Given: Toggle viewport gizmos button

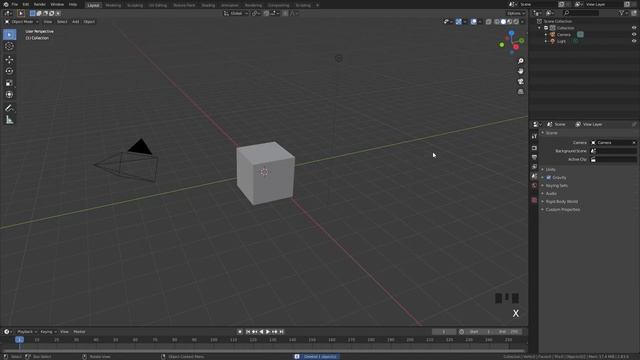Looking at the screenshot, I should tap(459, 22).
